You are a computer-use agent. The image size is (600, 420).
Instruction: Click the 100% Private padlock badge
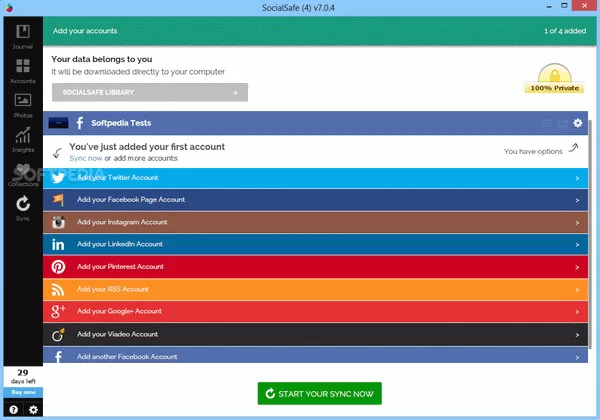pyautogui.click(x=554, y=78)
